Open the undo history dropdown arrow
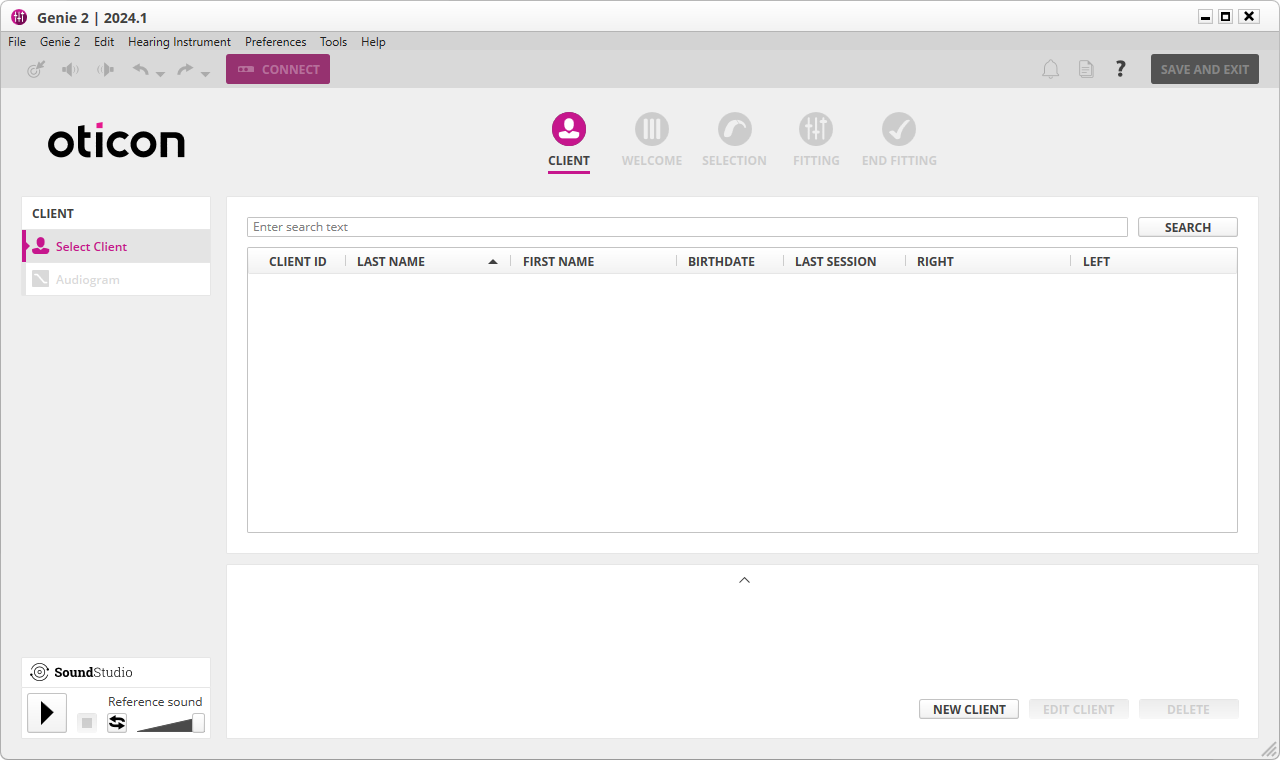The width and height of the screenshot is (1280, 760). [x=160, y=74]
